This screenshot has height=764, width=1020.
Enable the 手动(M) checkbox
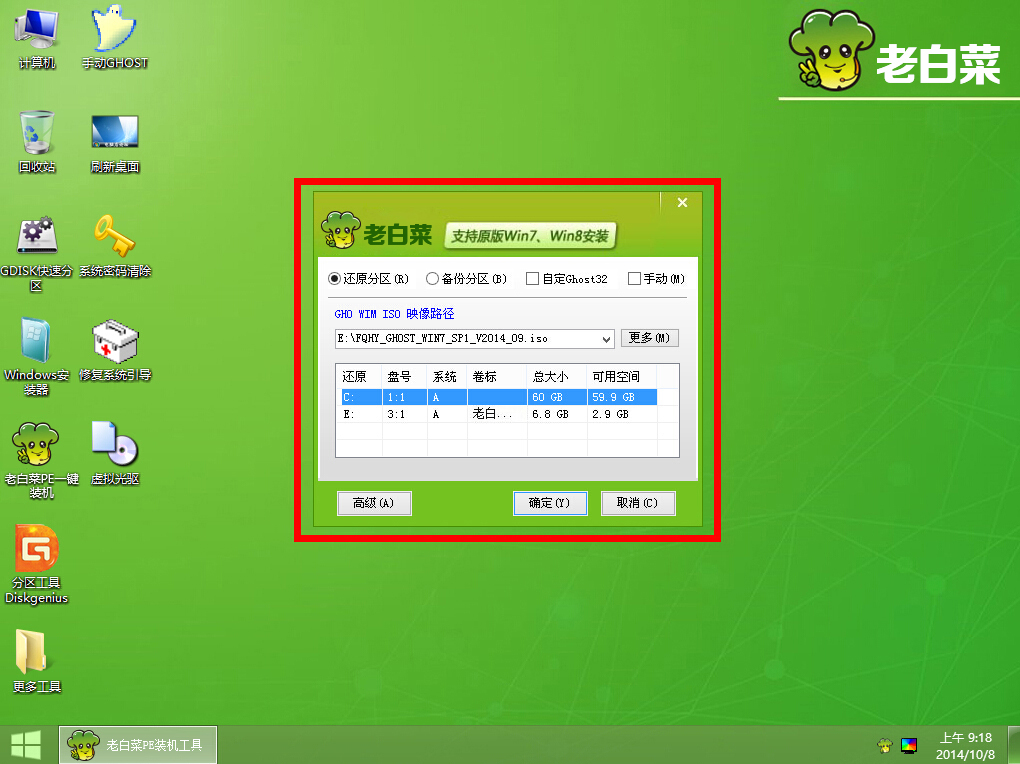656,279
